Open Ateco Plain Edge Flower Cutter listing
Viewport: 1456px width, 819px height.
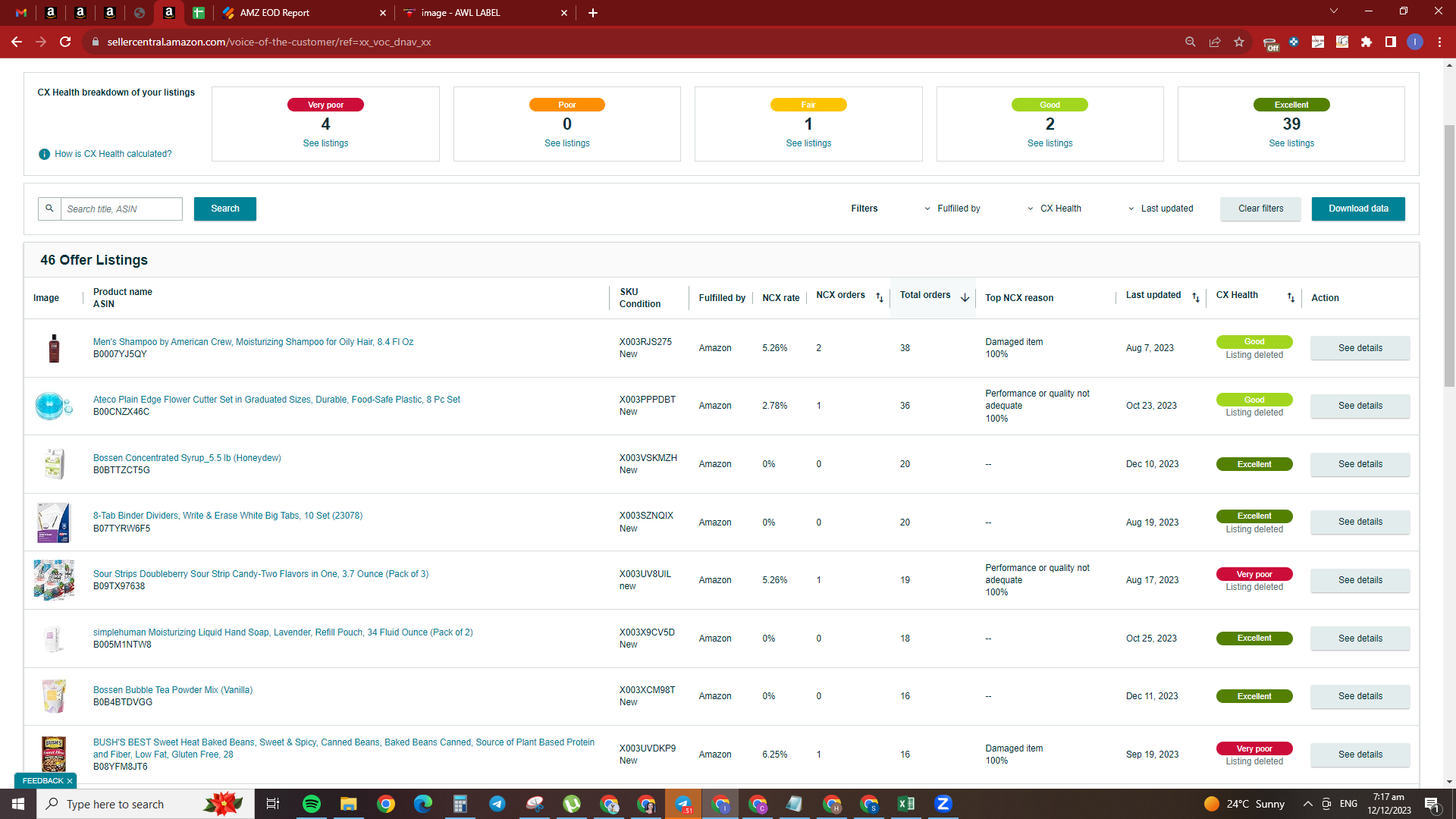coord(276,400)
